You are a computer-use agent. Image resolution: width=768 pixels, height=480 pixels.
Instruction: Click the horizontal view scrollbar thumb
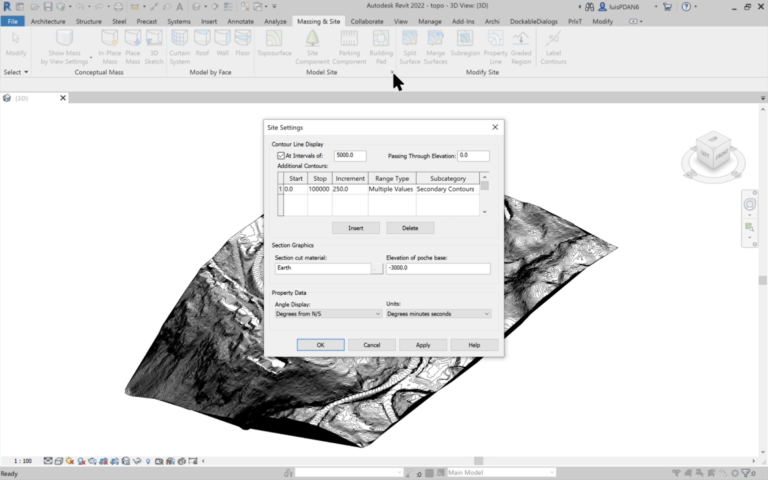(479, 461)
